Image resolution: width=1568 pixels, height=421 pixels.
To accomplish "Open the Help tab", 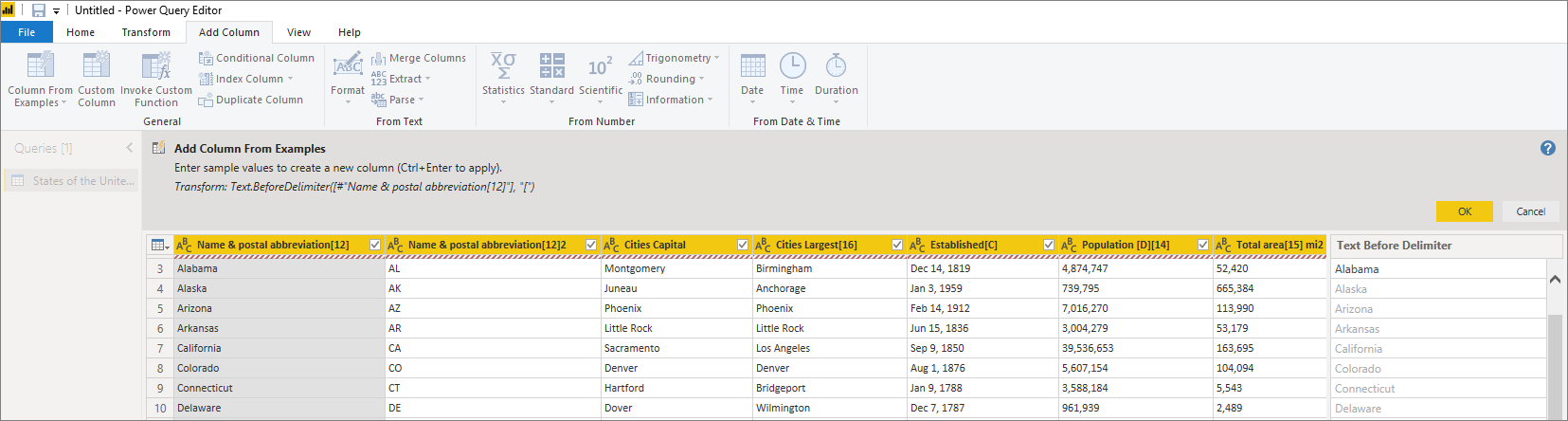I will pos(350,32).
